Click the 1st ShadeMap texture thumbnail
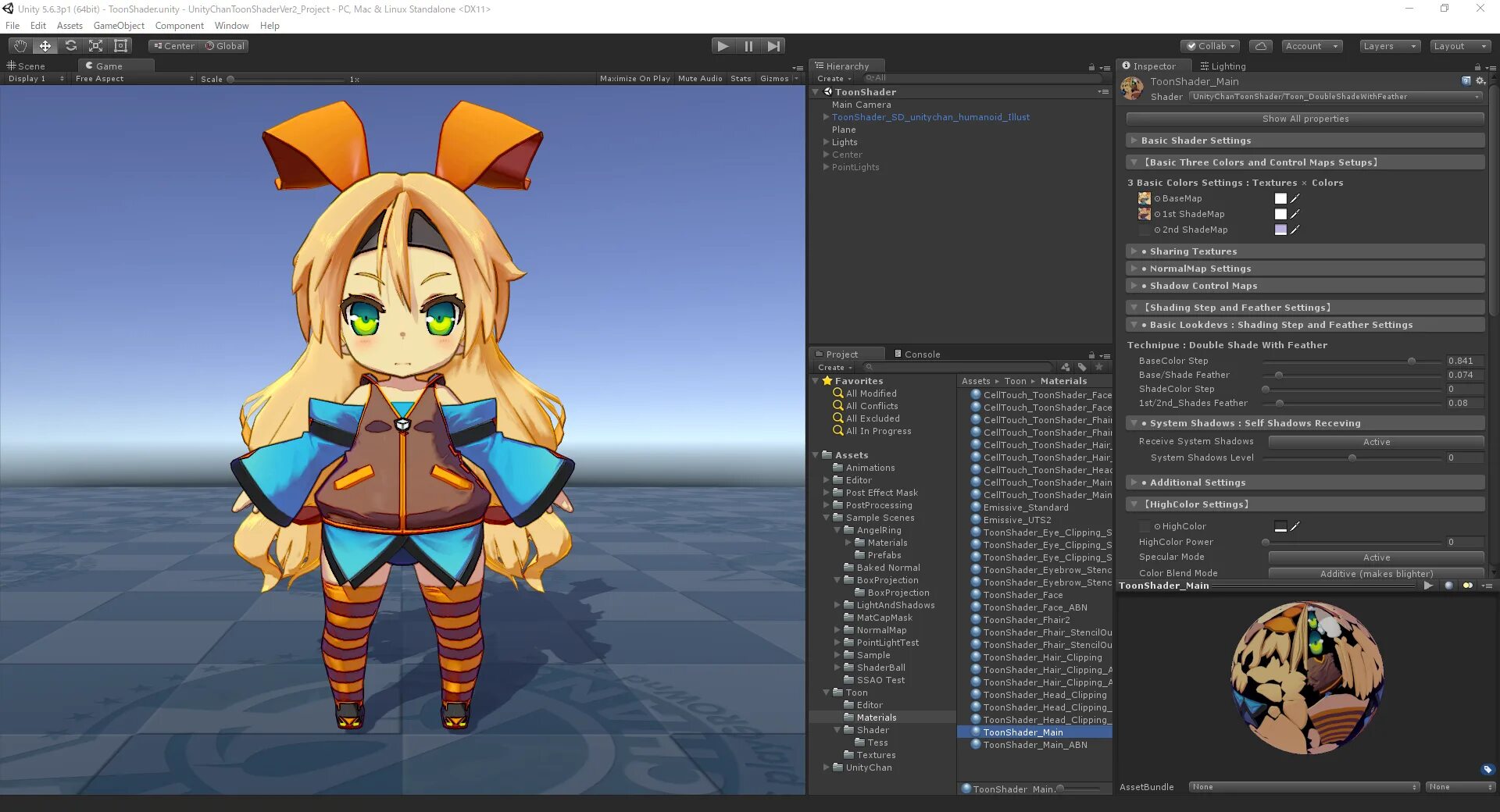 [x=1145, y=214]
